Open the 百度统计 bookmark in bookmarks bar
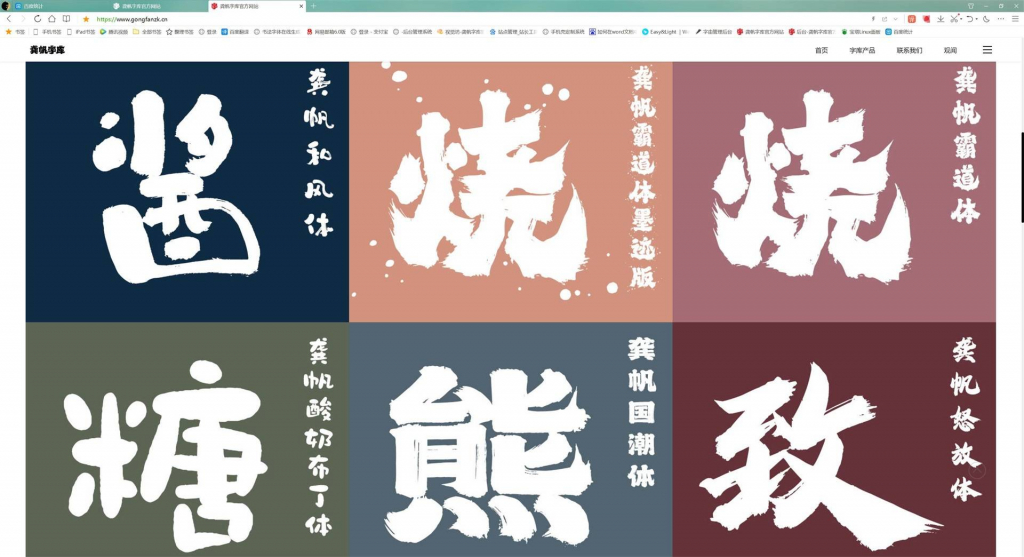Viewport: 1024px width, 557px height. point(900,31)
